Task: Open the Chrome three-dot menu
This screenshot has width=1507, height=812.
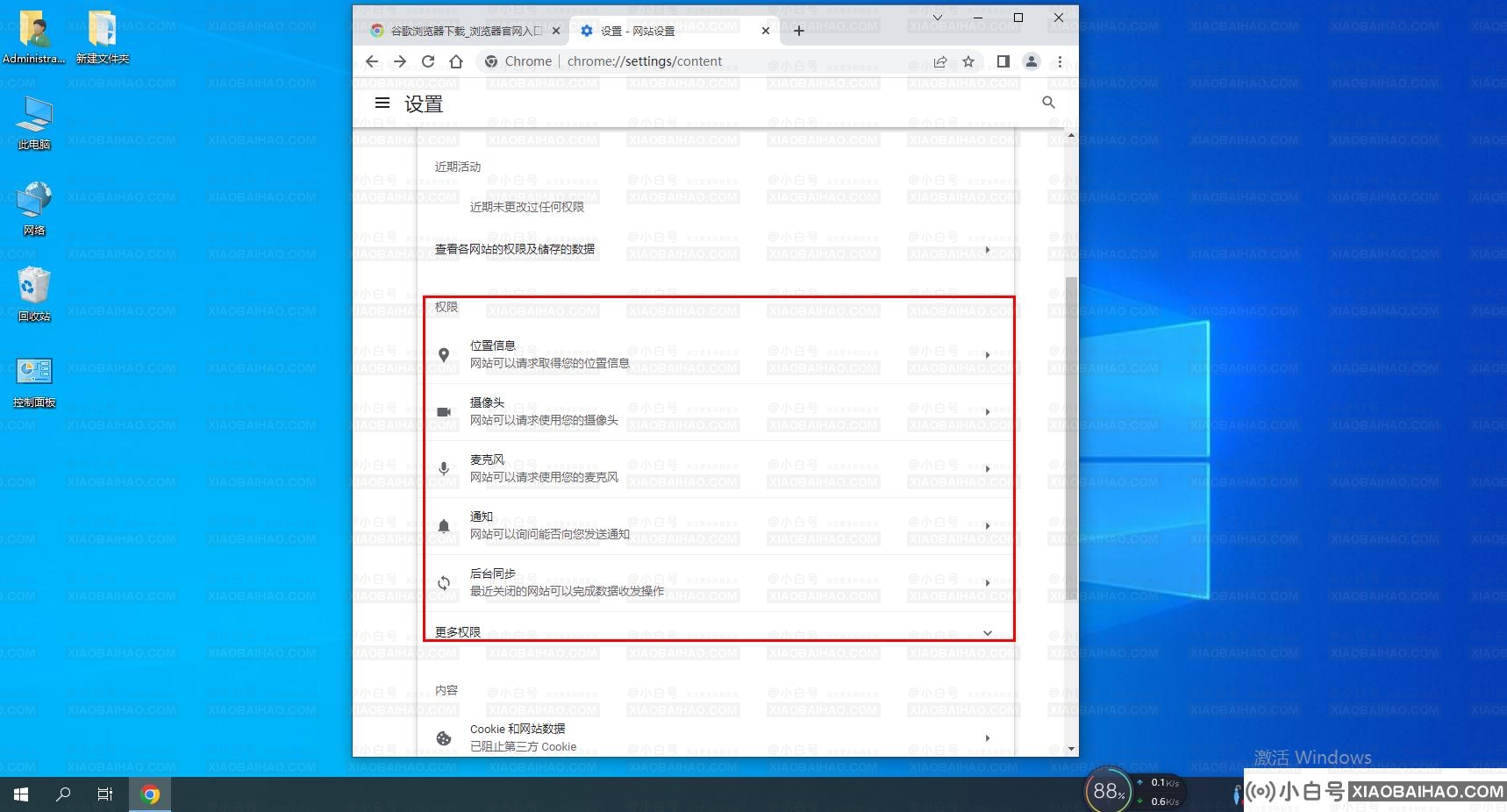Action: tap(1060, 61)
